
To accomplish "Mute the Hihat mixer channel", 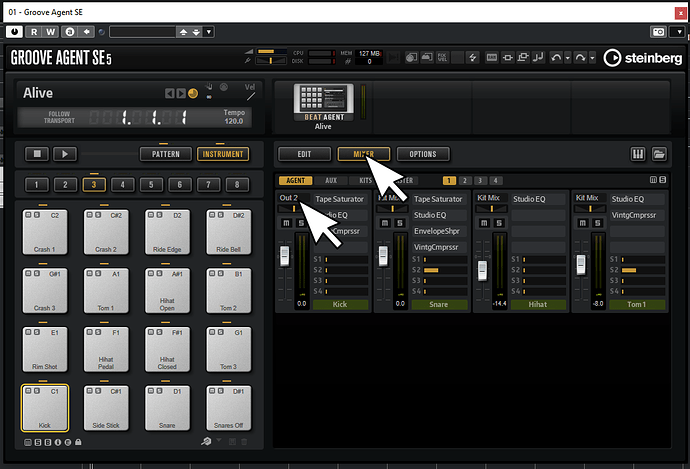I will coord(484,223).
